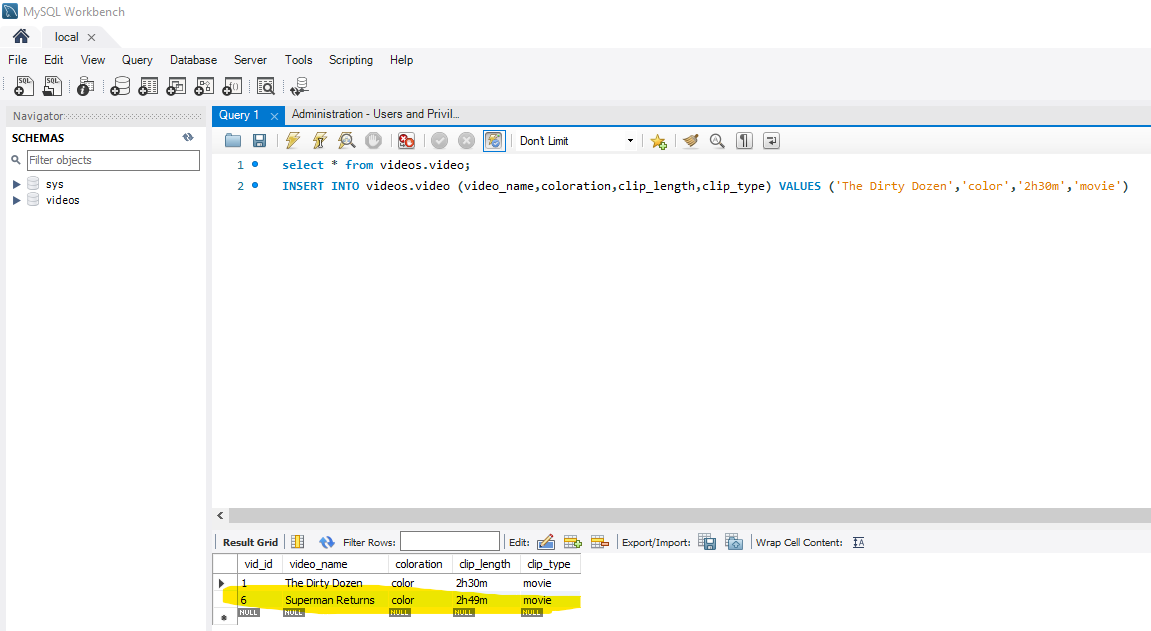Open the View menu
Viewport: 1151px width, 631px height.
click(x=92, y=60)
